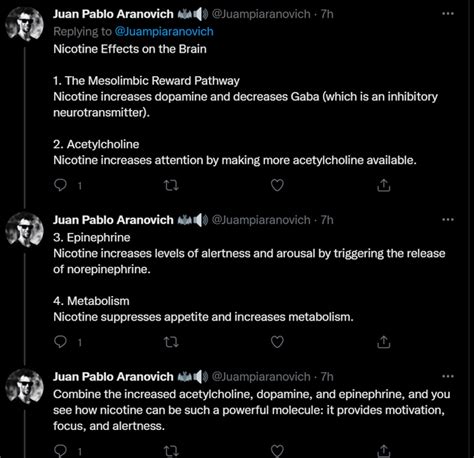Open more options on the Epinephrine tweet
Viewport: 474px width, 458px height.
pos(448,220)
